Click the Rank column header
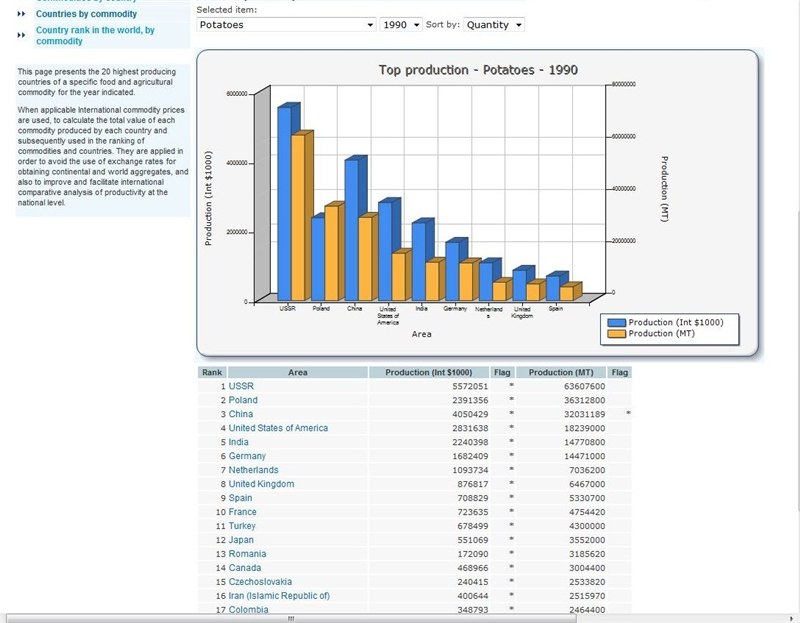The image size is (800, 623). point(212,372)
